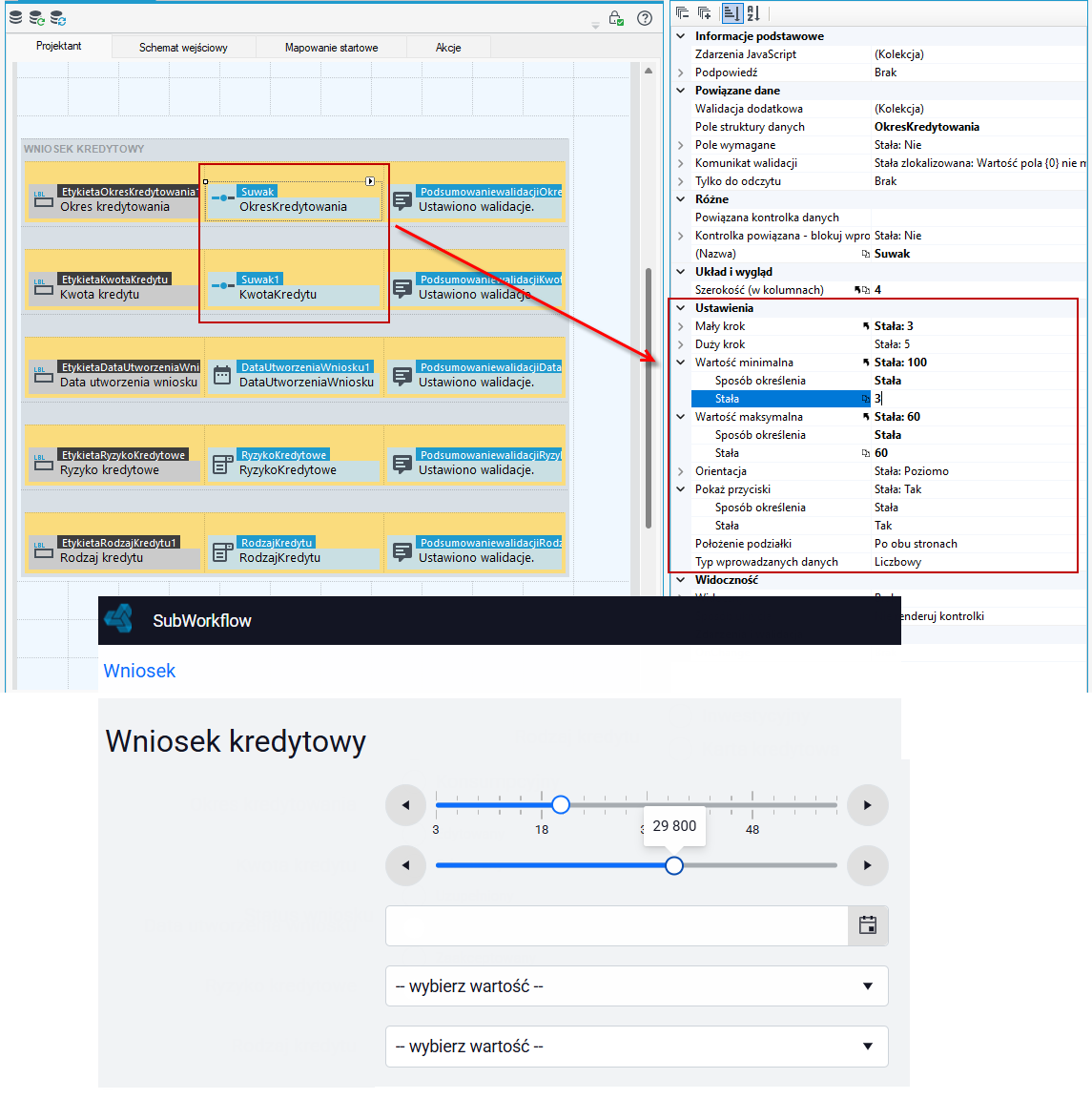
Task: Click the plain database icon in the designer toolbar
Action: coord(15,17)
